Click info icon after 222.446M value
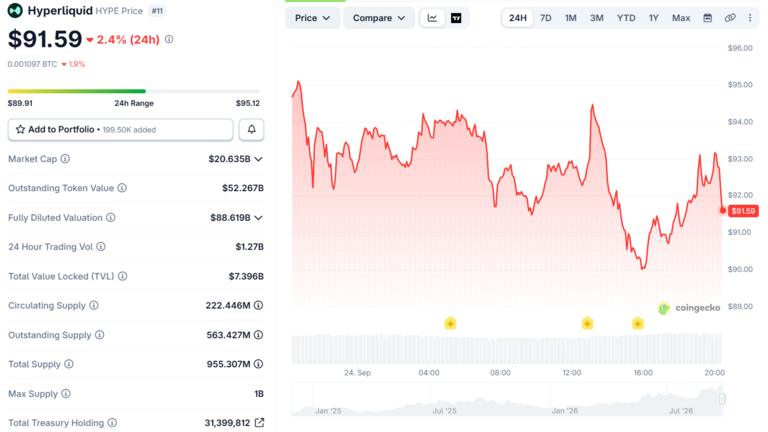The image size is (768, 432). click(x=259, y=305)
